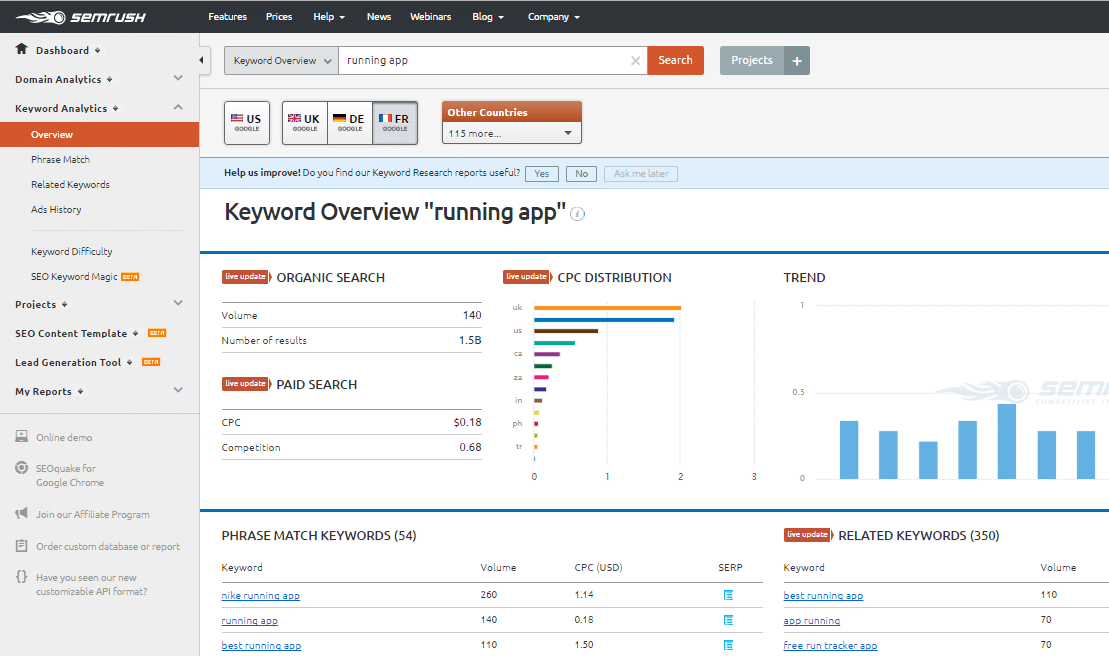The image size is (1109, 656).
Task: Expand the Projects sidebar section chevron
Action: click(178, 303)
